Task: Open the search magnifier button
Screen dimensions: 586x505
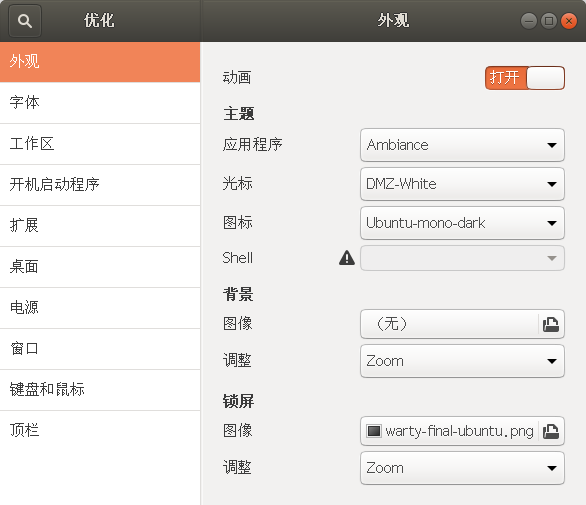Action: [x=25, y=21]
